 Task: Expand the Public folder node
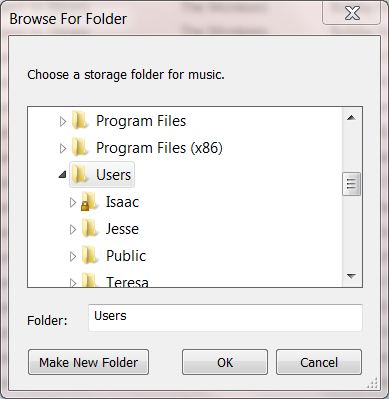[73, 256]
